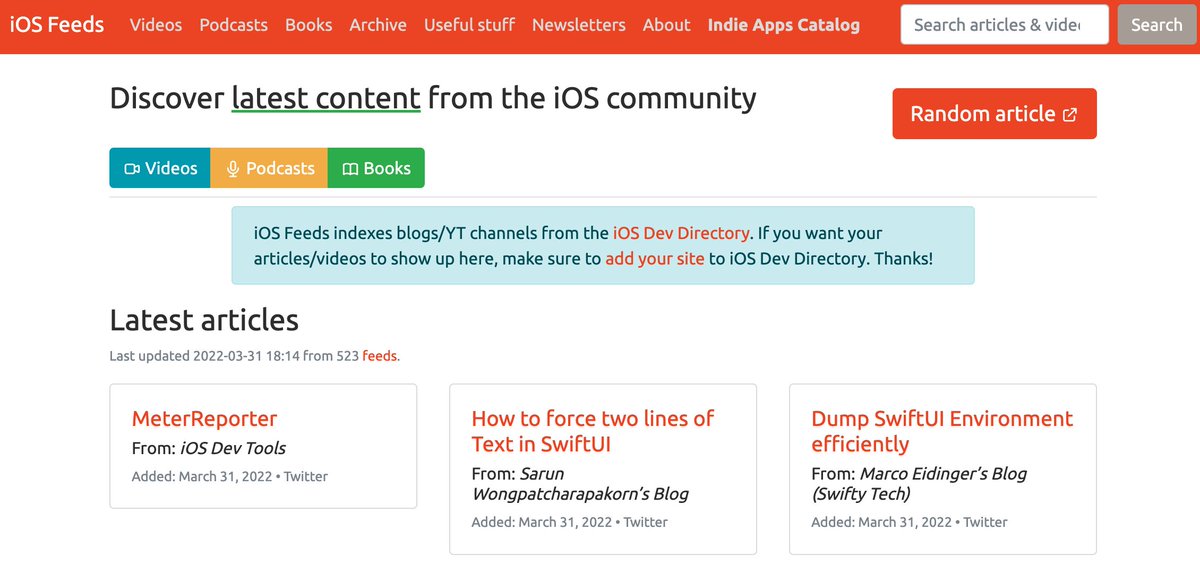Open the Useful stuff menu item
The width and height of the screenshot is (1200, 563).
469,24
